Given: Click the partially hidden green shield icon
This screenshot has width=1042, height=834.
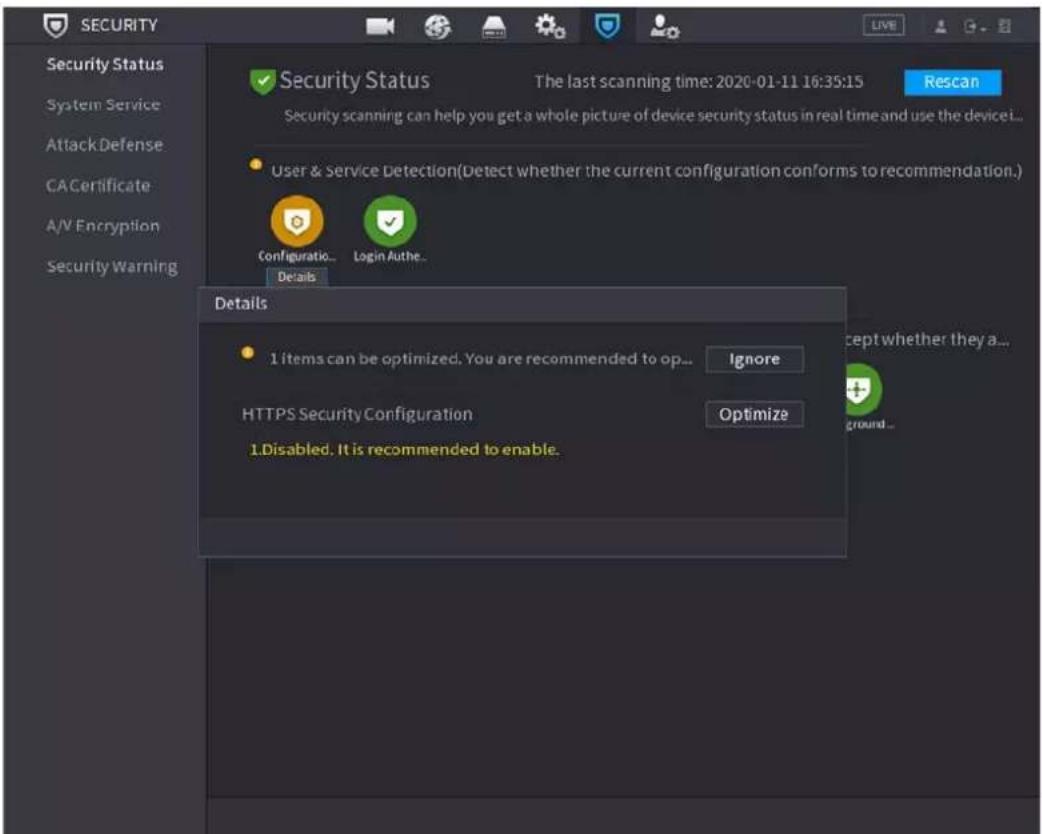Looking at the screenshot, I should coord(863,389).
